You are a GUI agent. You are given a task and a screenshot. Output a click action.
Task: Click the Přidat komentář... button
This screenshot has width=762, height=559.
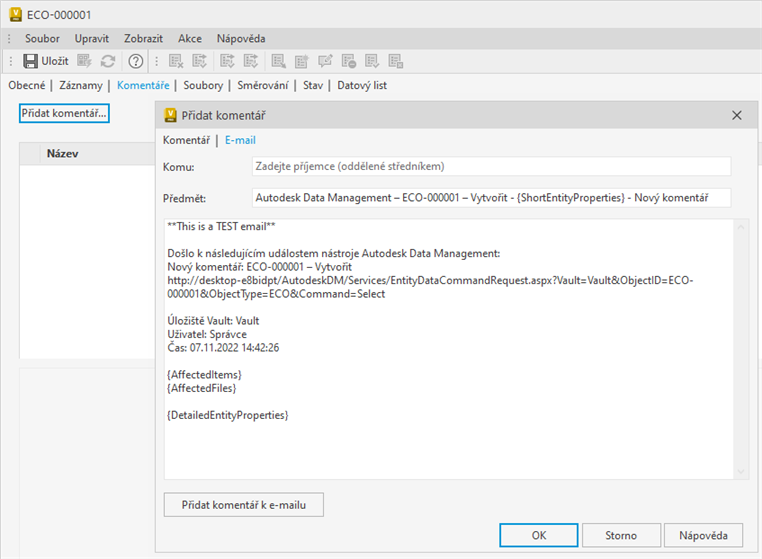click(x=64, y=113)
